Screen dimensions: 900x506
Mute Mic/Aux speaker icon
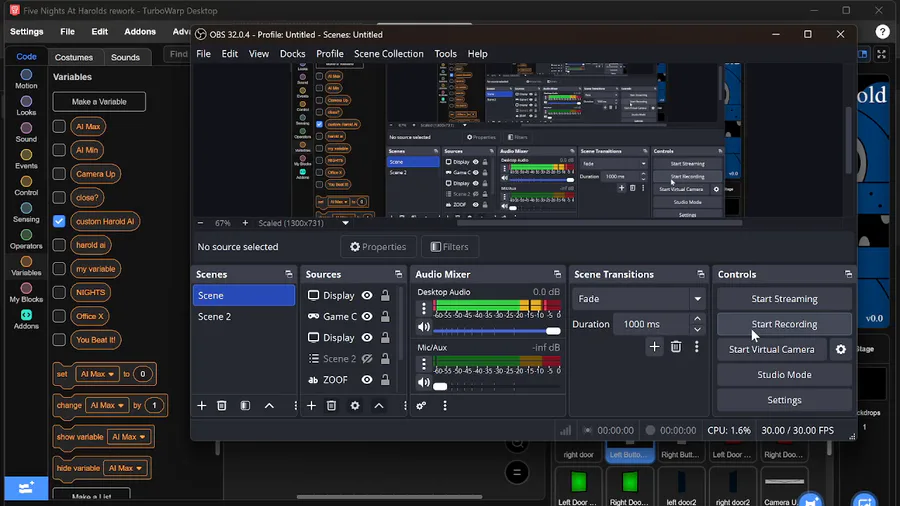pyautogui.click(x=424, y=382)
